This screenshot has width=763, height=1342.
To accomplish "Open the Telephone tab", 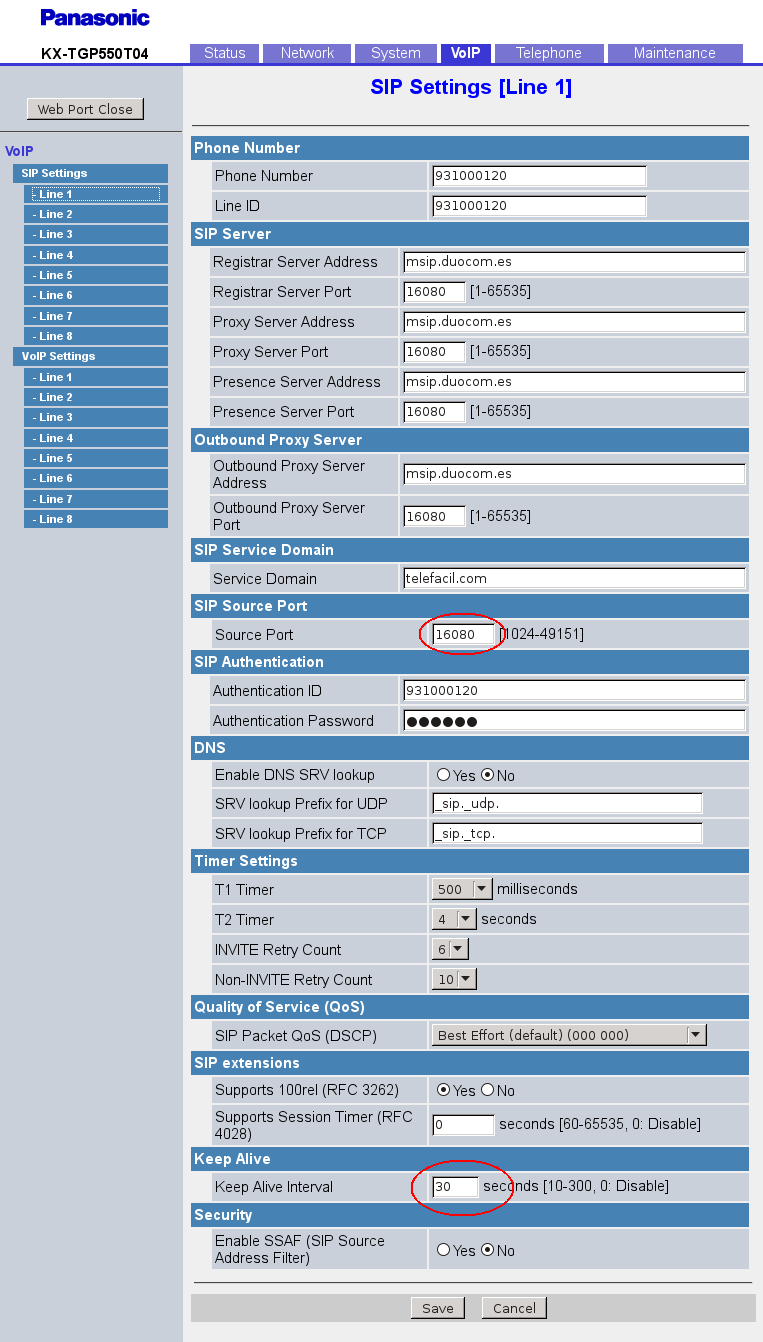I will tap(548, 53).
